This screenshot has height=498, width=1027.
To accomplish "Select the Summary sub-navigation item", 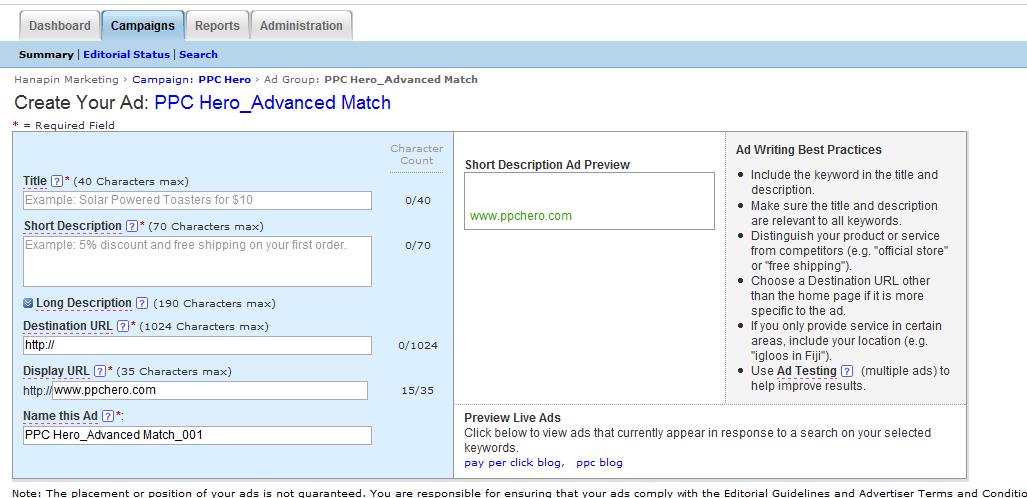I will click(x=46, y=54).
